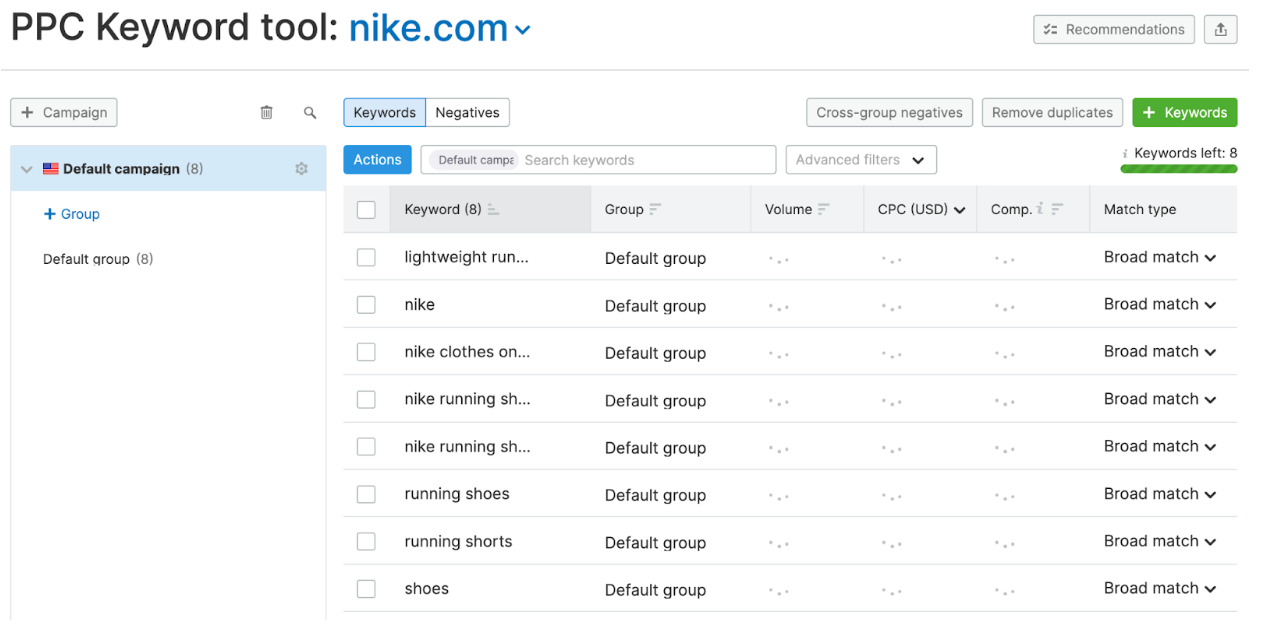Click Remove duplicates
This screenshot has height=642, width=1274.
point(1052,112)
